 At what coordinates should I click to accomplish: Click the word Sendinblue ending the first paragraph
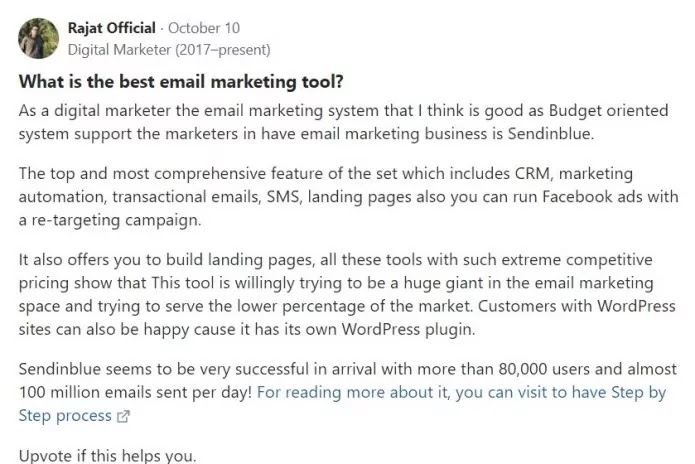tap(550, 133)
